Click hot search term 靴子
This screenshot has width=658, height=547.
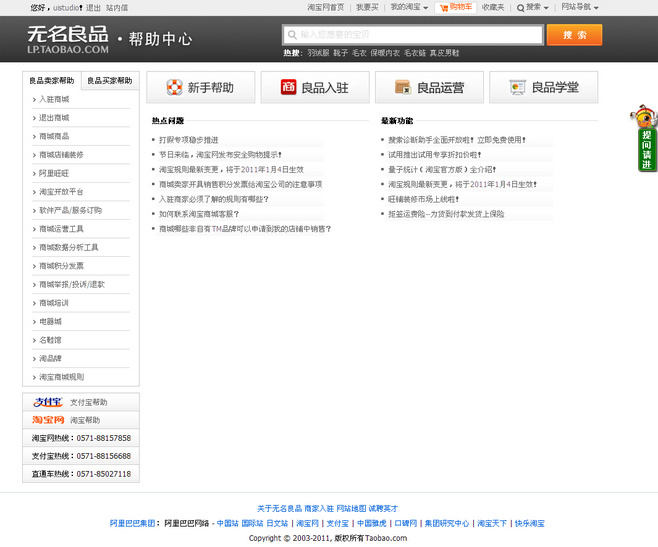click(x=340, y=53)
